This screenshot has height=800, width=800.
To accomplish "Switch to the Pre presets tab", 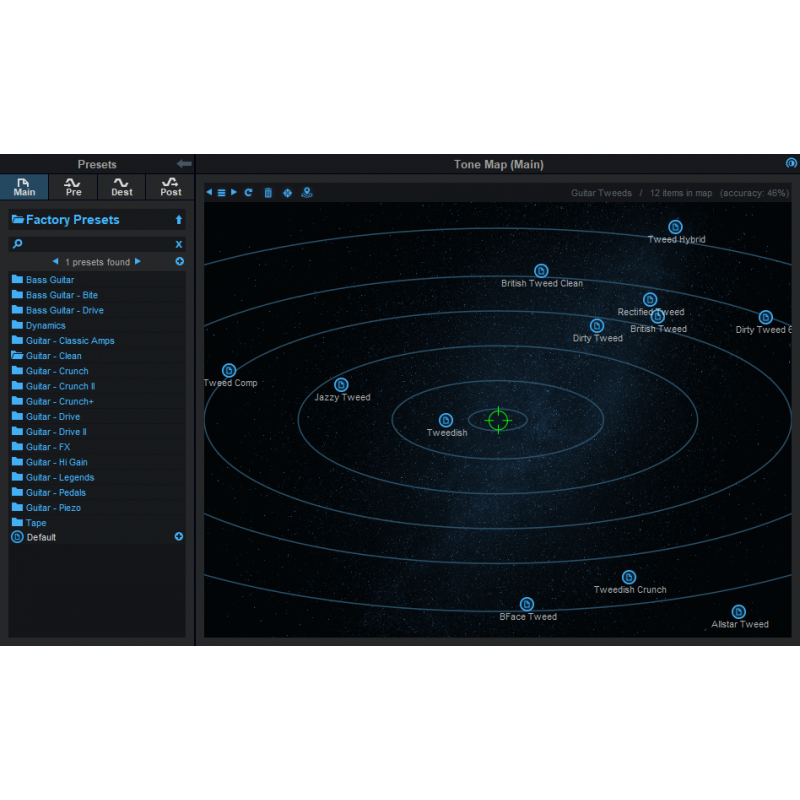I will pyautogui.click(x=73, y=187).
